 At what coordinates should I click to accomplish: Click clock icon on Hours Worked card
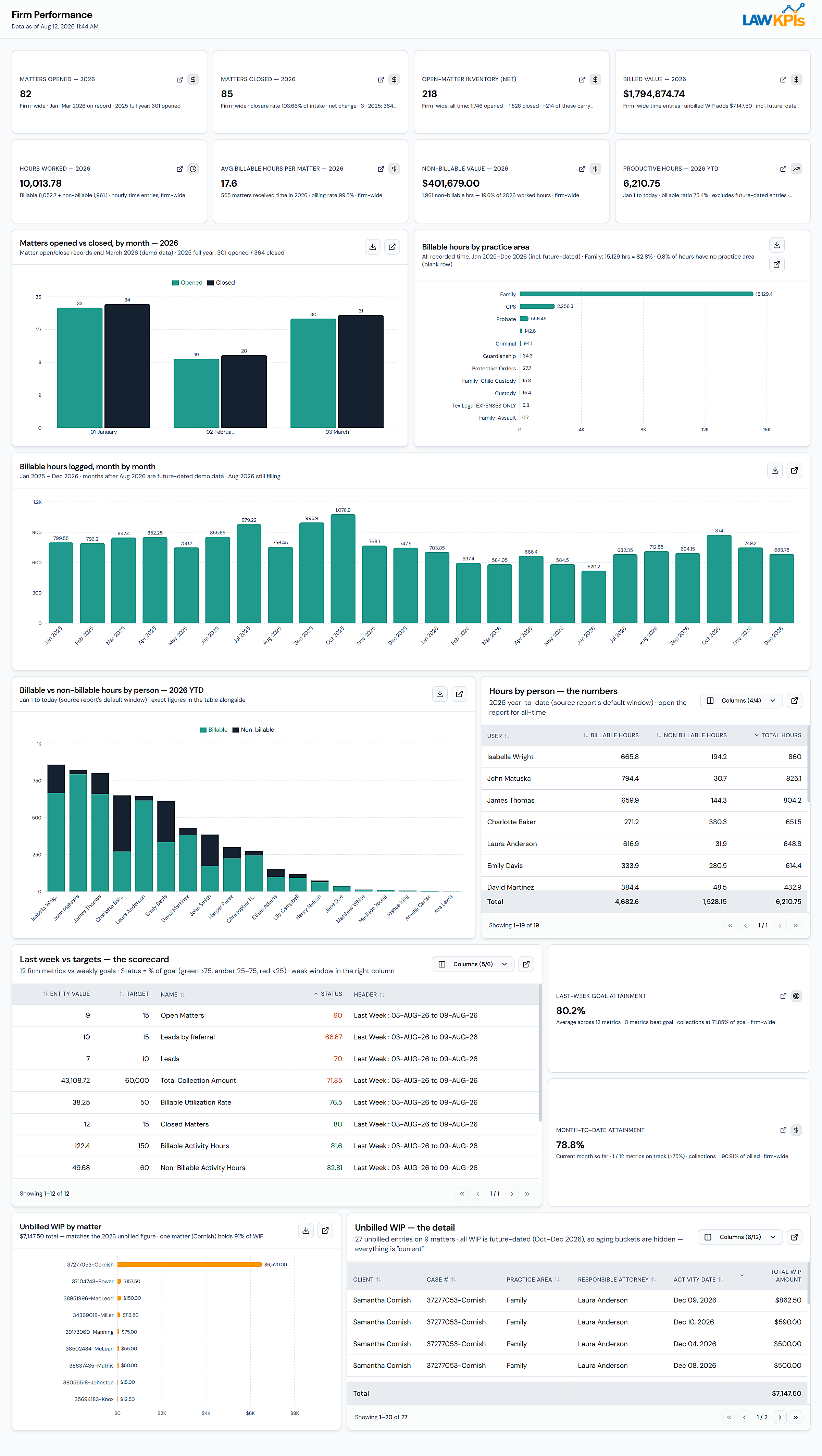point(192,169)
